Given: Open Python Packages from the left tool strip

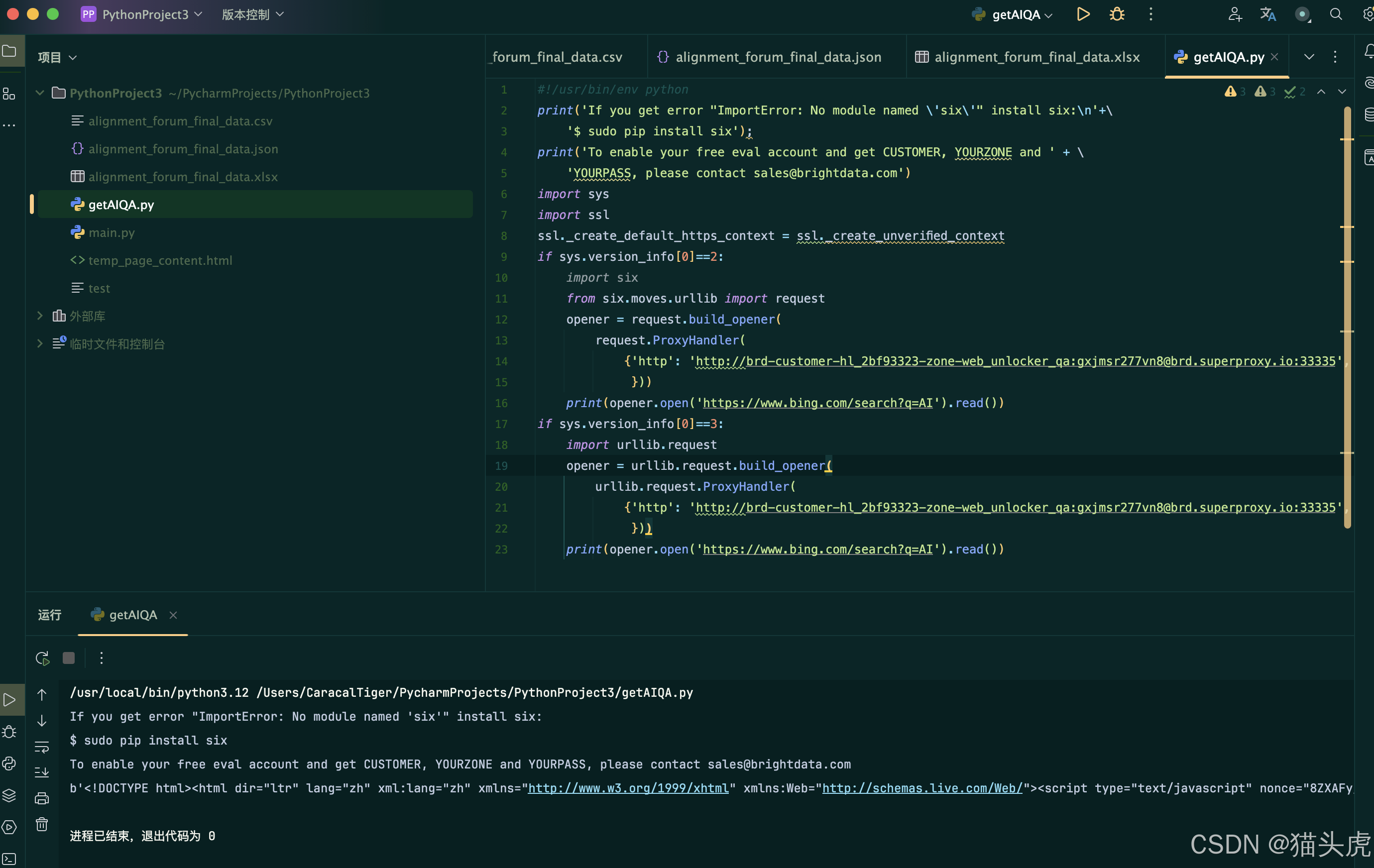Looking at the screenshot, I should click(9, 794).
